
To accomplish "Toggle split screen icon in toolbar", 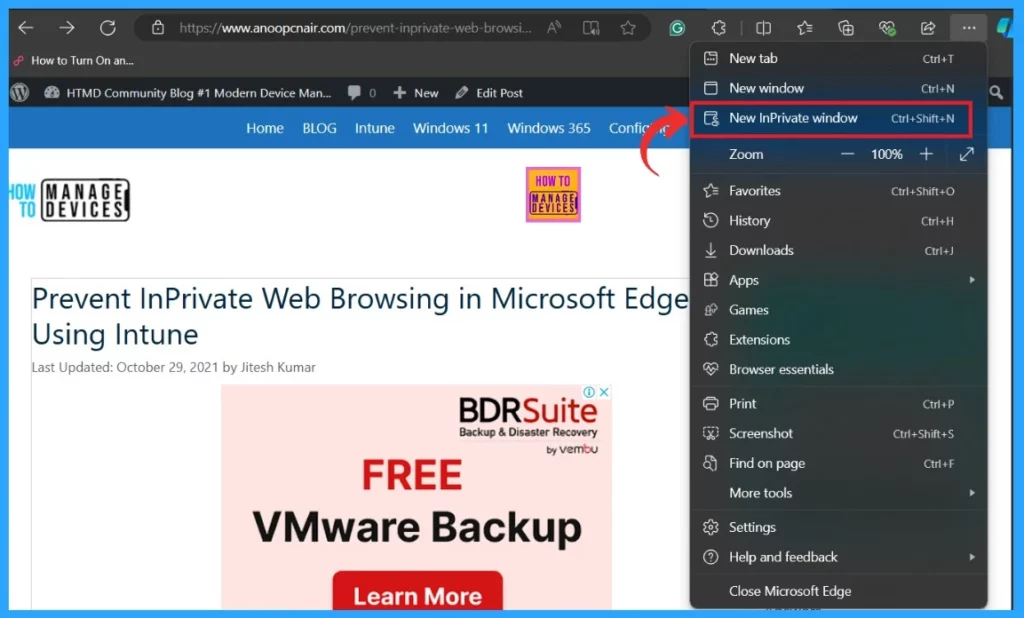I will (x=763, y=27).
